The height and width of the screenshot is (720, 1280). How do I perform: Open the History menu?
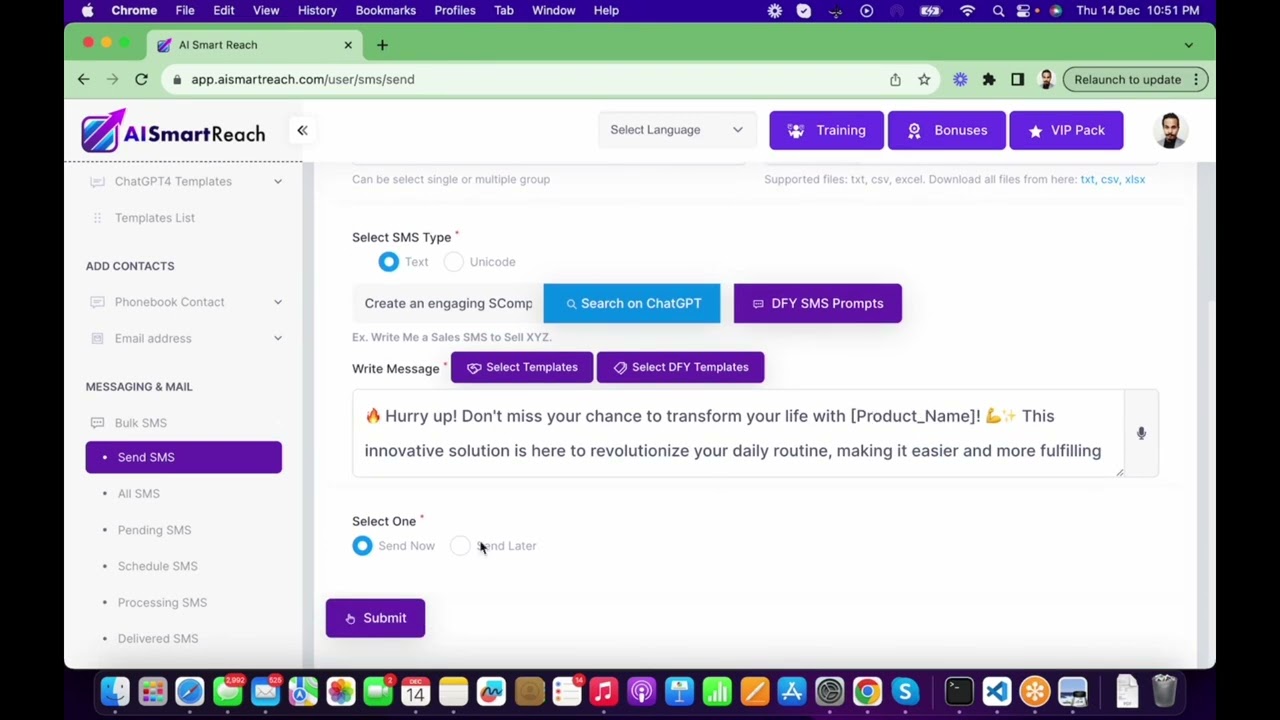click(317, 10)
